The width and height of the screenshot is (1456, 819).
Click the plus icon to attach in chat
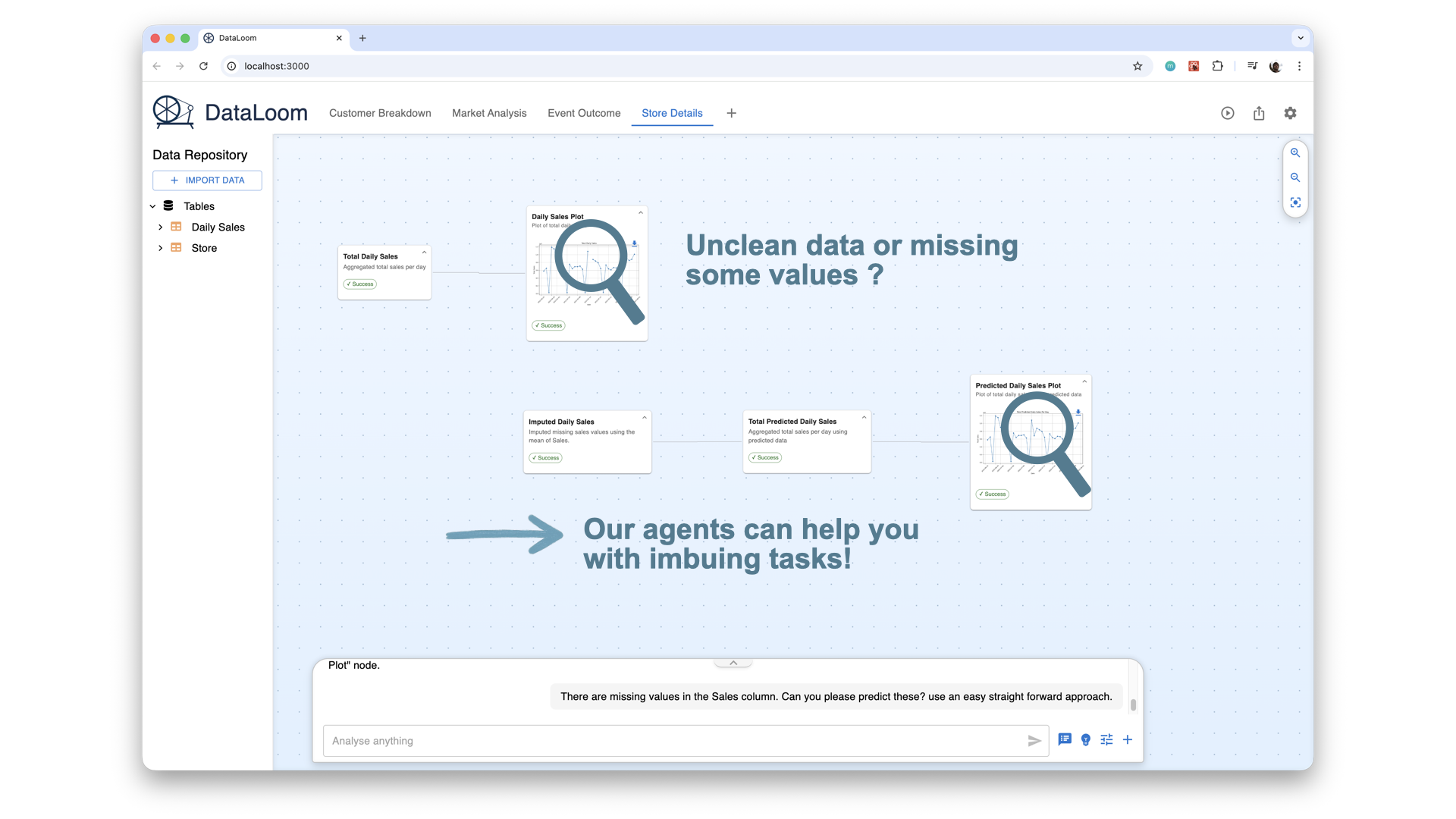[1128, 740]
